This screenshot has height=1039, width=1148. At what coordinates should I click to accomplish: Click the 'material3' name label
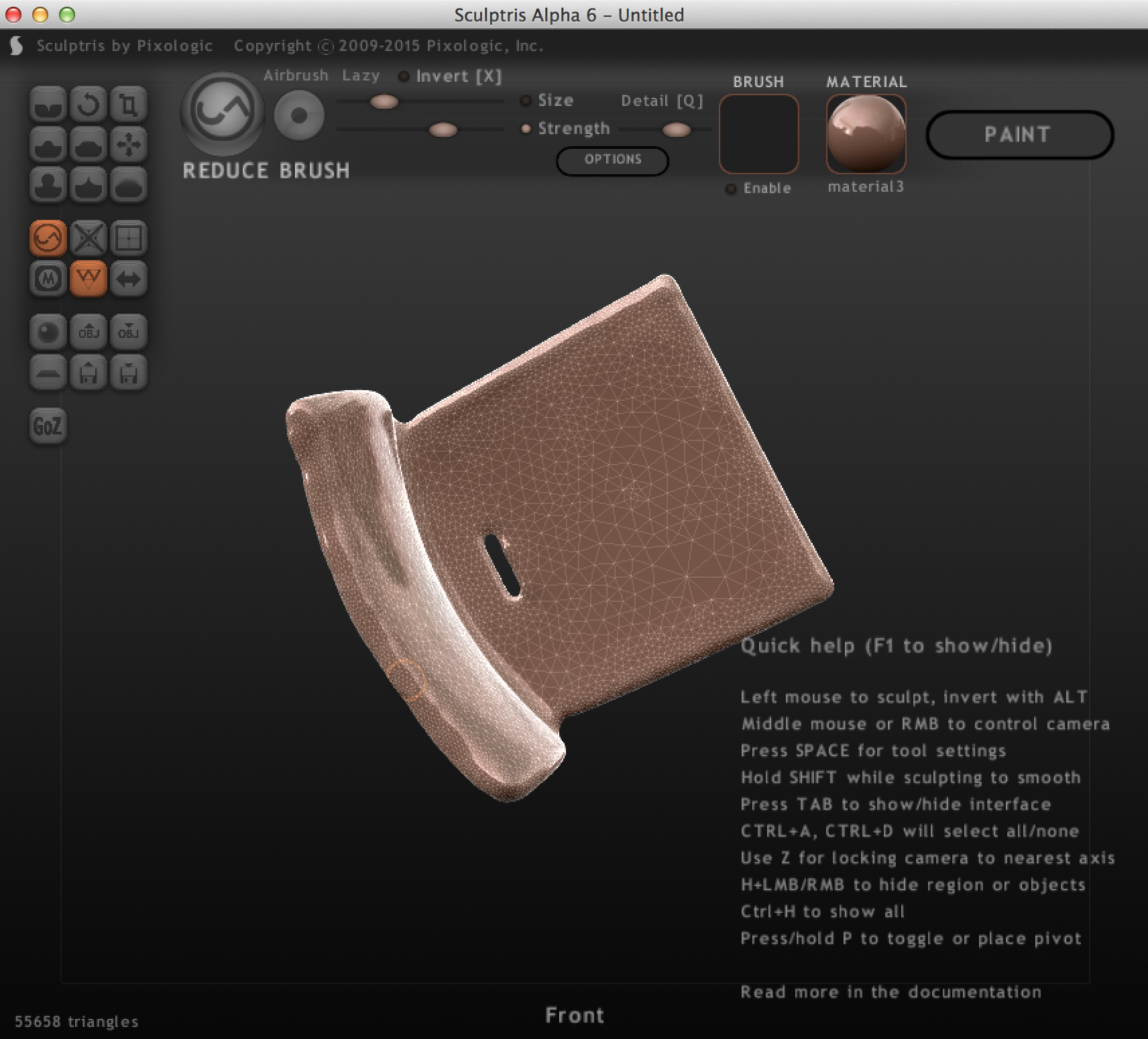point(866,187)
